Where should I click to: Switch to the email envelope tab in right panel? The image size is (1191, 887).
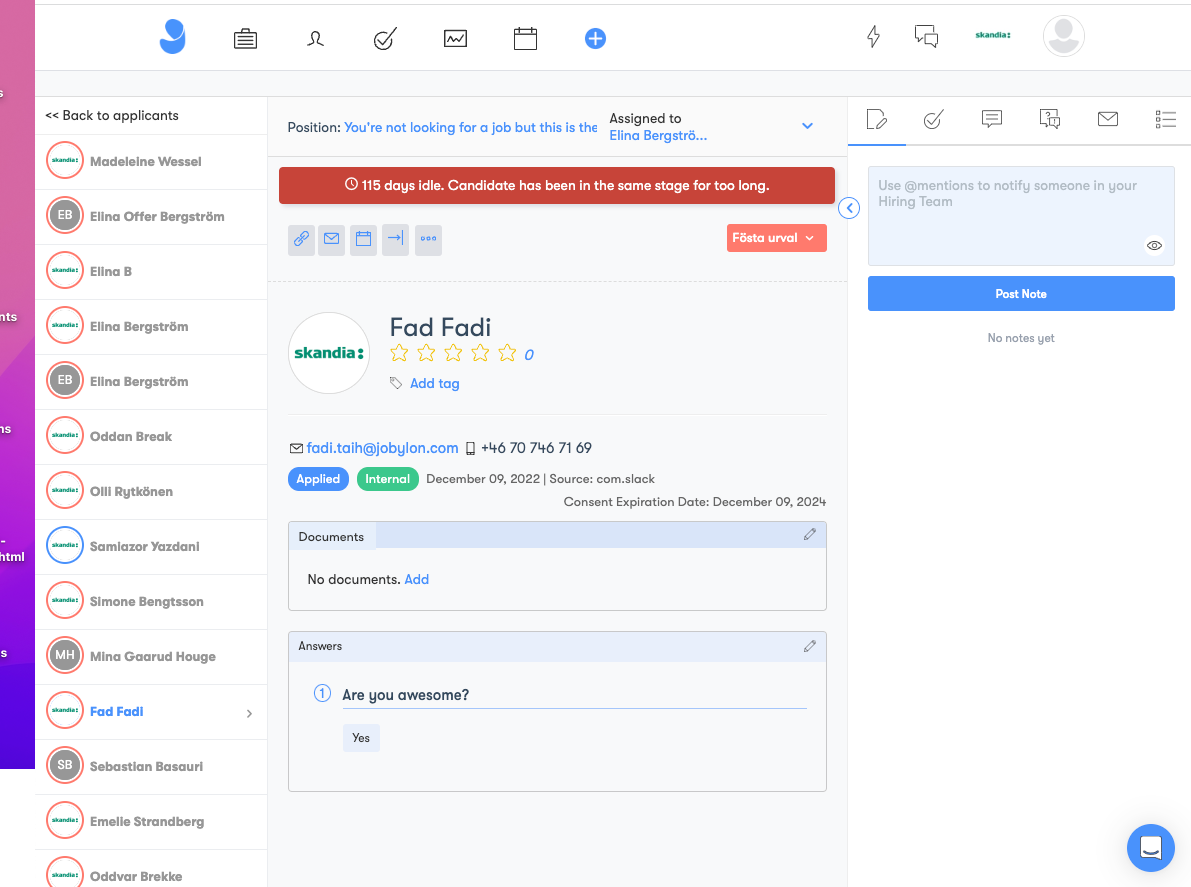(x=1107, y=119)
